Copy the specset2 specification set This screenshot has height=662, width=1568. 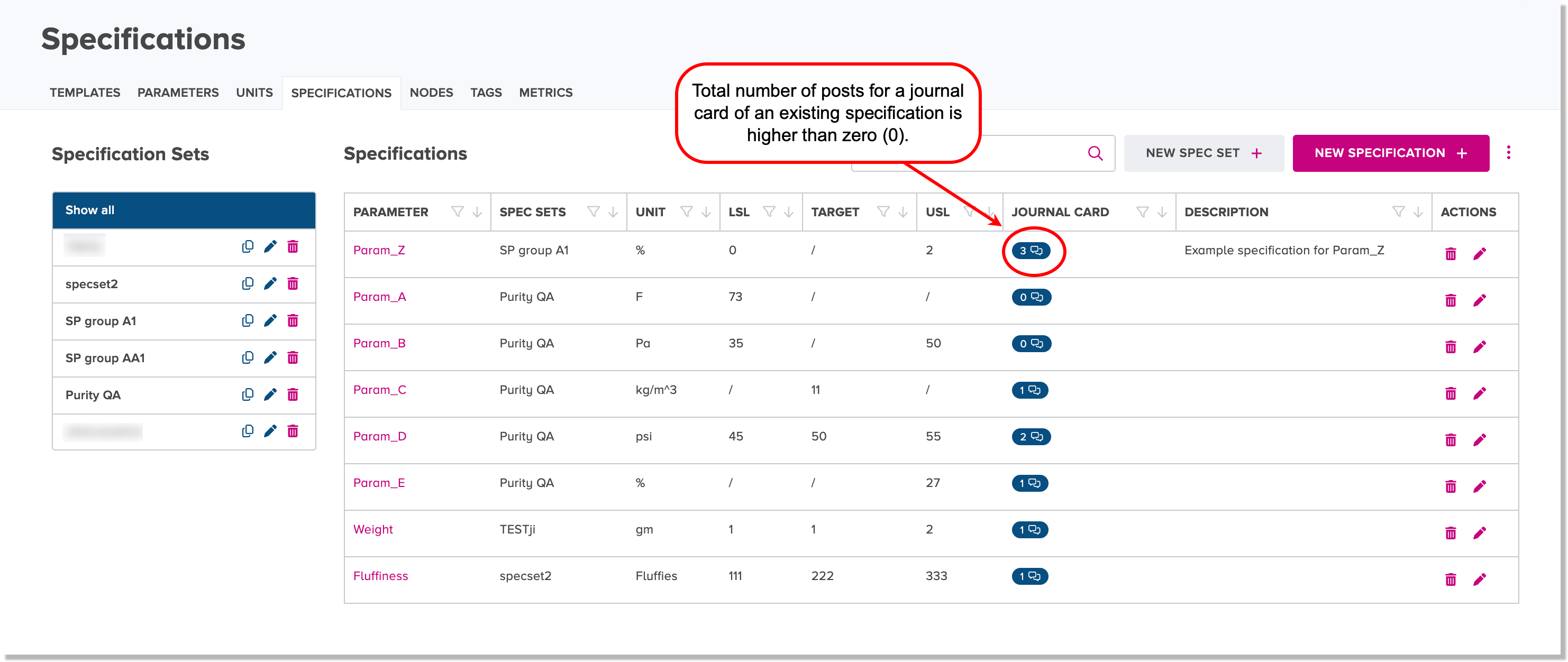pyautogui.click(x=247, y=283)
